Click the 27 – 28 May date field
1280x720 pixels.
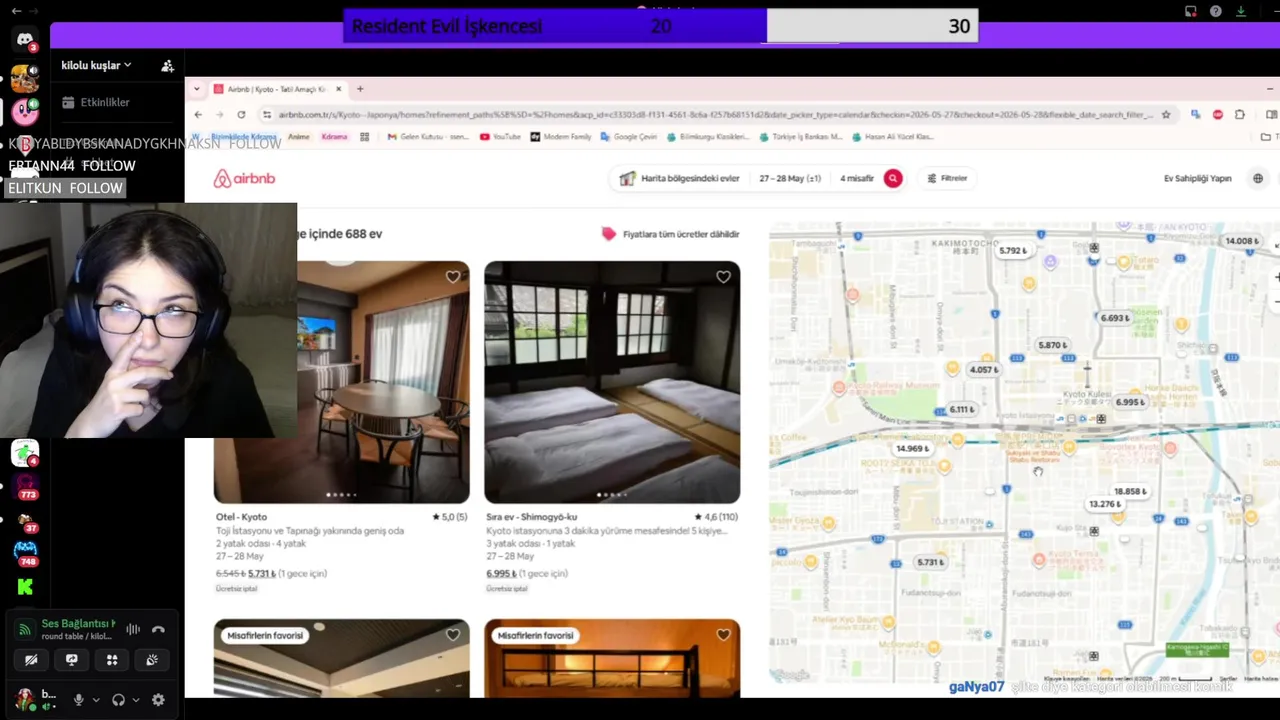click(790, 178)
